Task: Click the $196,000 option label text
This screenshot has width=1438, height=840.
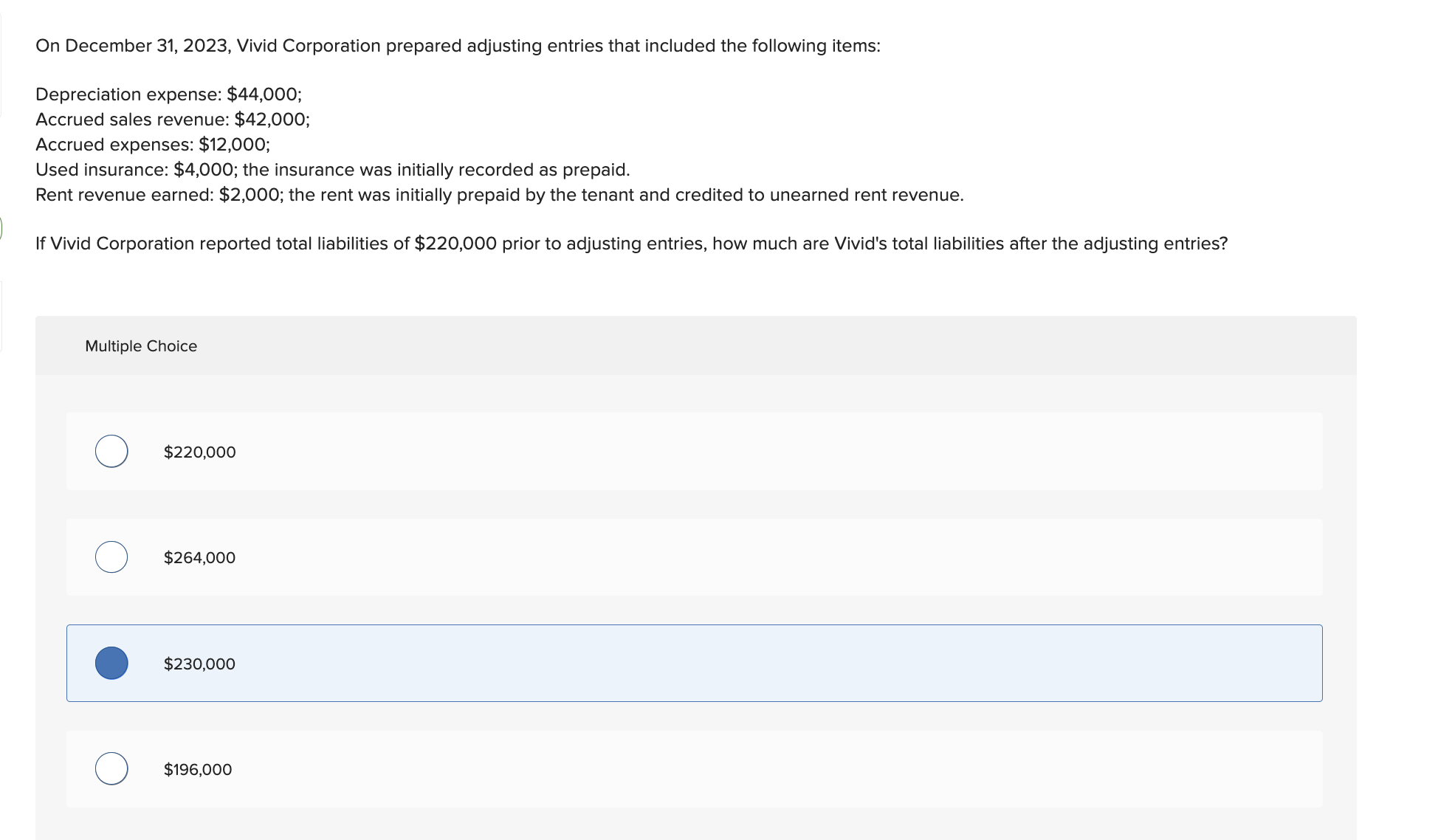Action: pos(197,768)
